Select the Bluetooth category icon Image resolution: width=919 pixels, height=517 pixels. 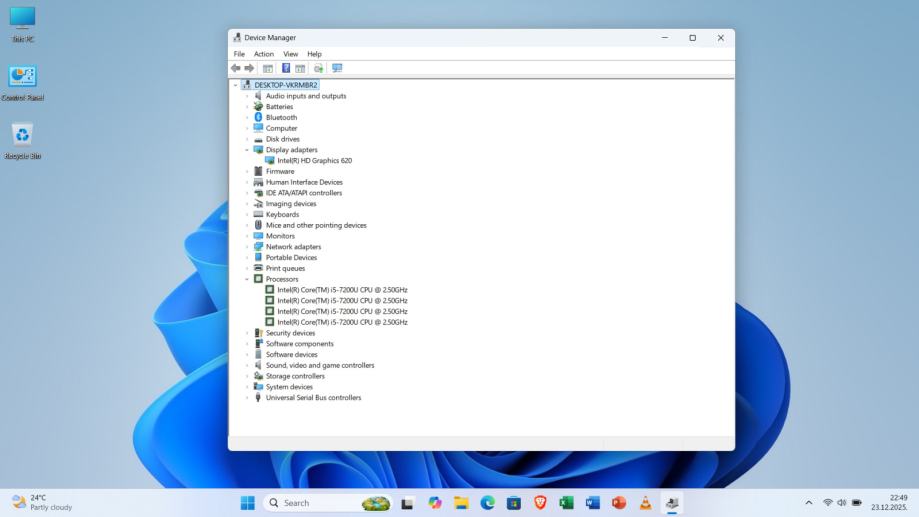[258, 117]
